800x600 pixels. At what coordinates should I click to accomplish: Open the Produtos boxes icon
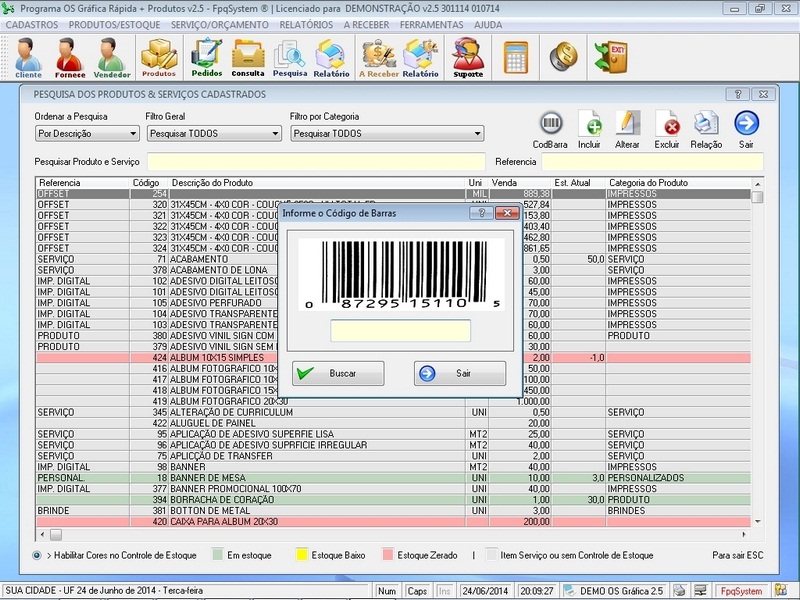pos(158,58)
